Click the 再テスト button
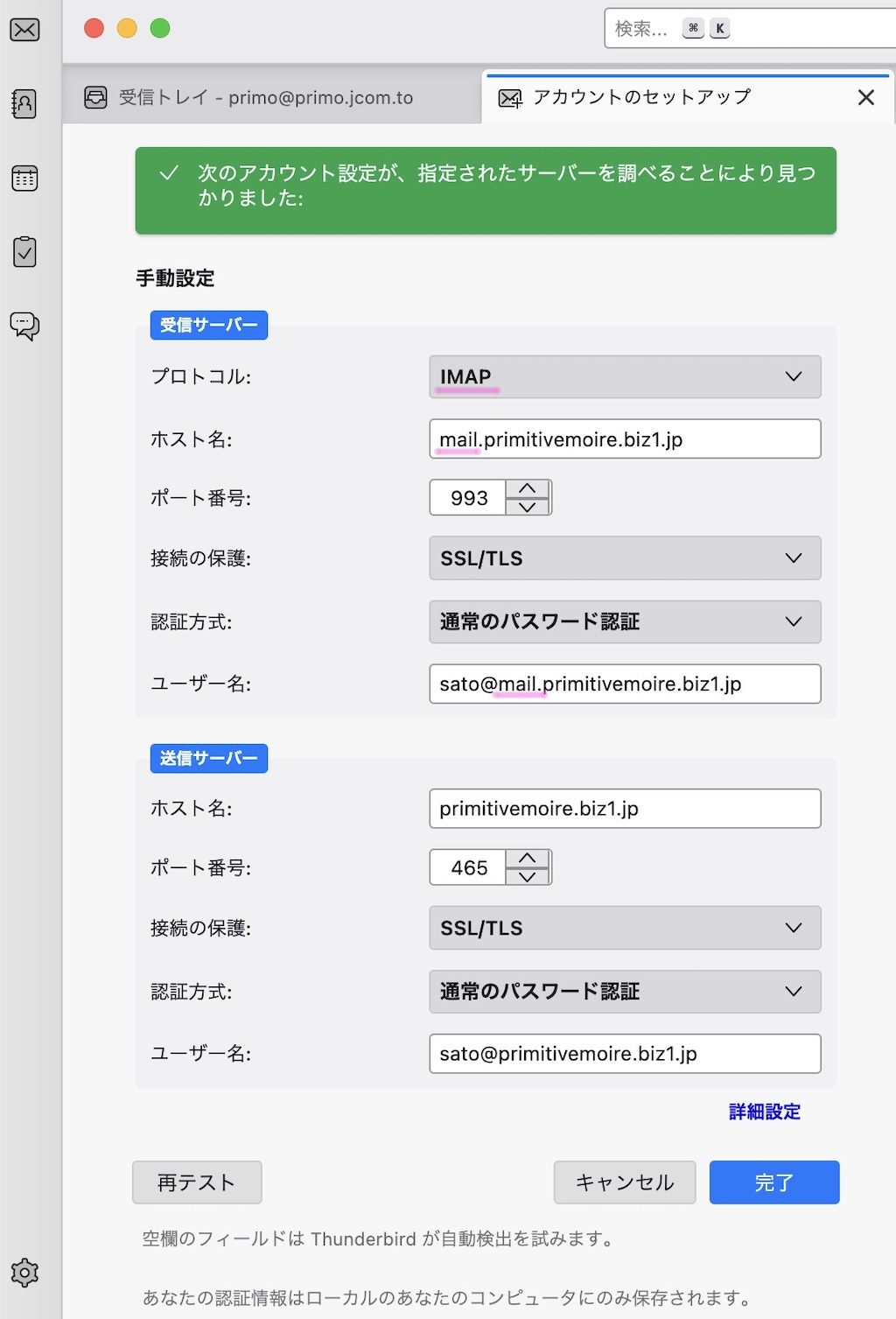 (x=197, y=1182)
